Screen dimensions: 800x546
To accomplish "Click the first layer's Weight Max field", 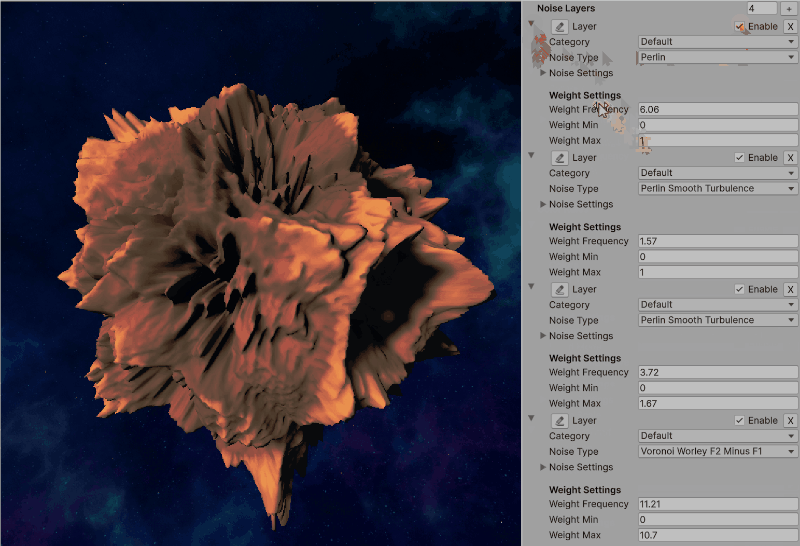I will tap(717, 140).
